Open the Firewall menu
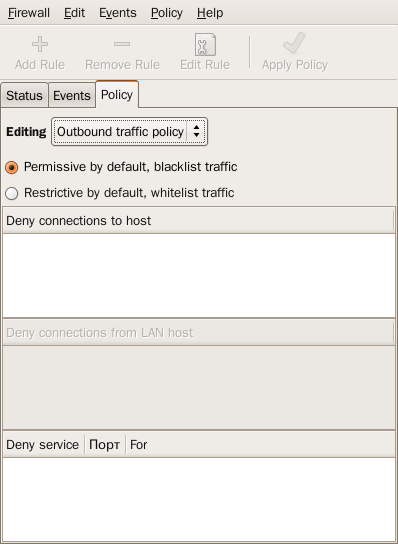This screenshot has width=398, height=544. point(29,13)
